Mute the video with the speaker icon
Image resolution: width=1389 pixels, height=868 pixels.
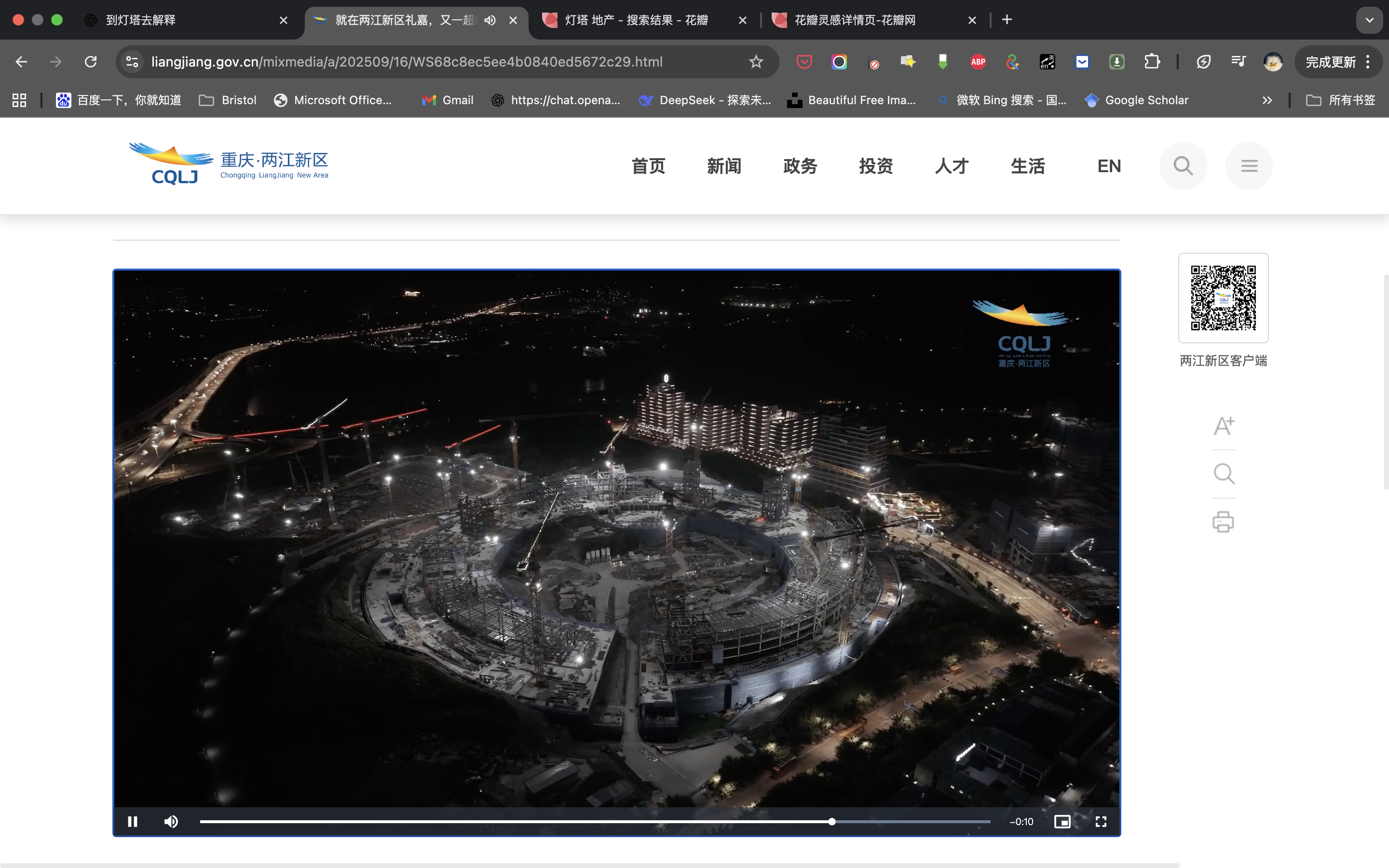[x=171, y=822]
